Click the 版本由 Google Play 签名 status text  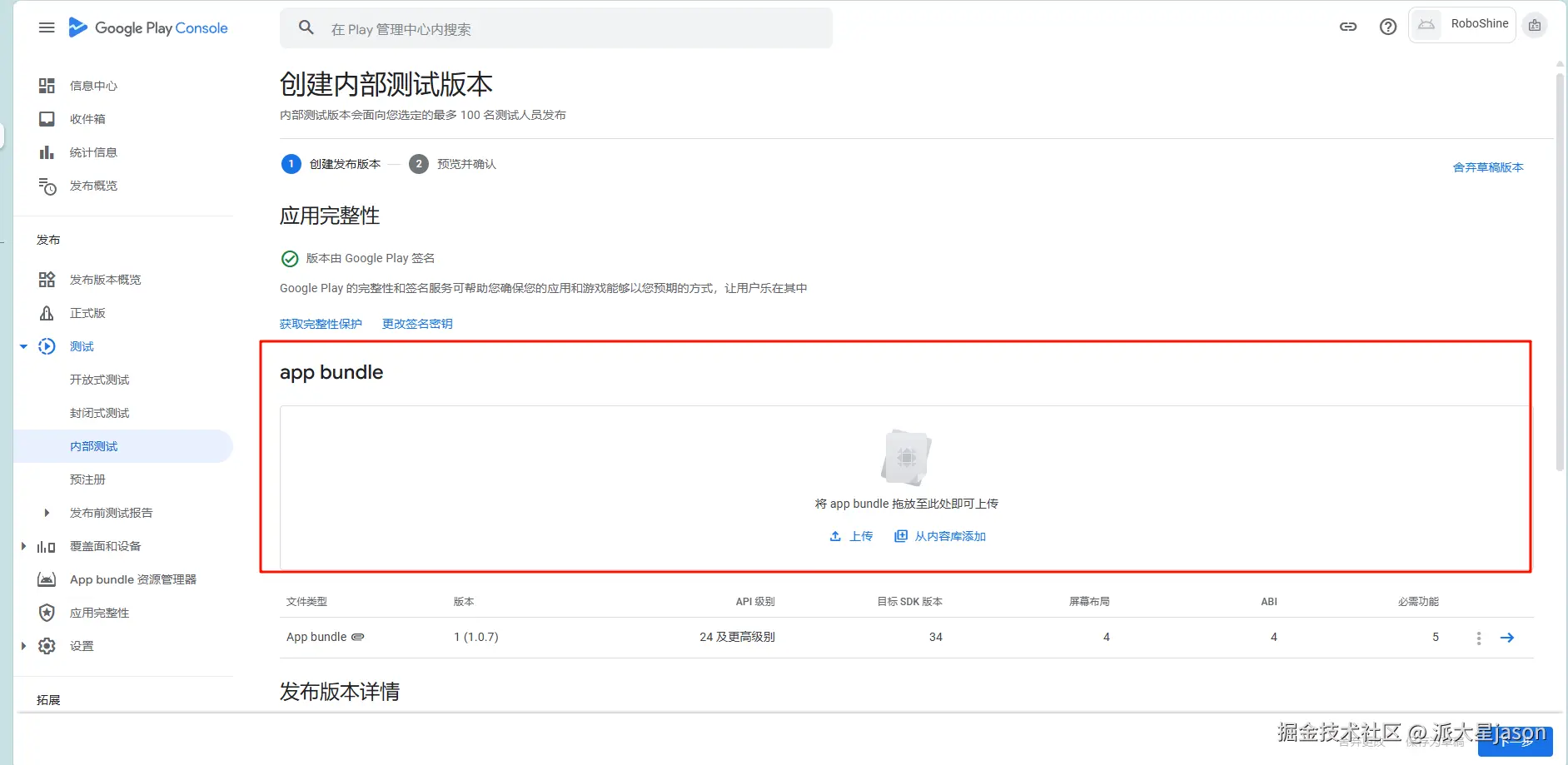pyautogui.click(x=371, y=258)
